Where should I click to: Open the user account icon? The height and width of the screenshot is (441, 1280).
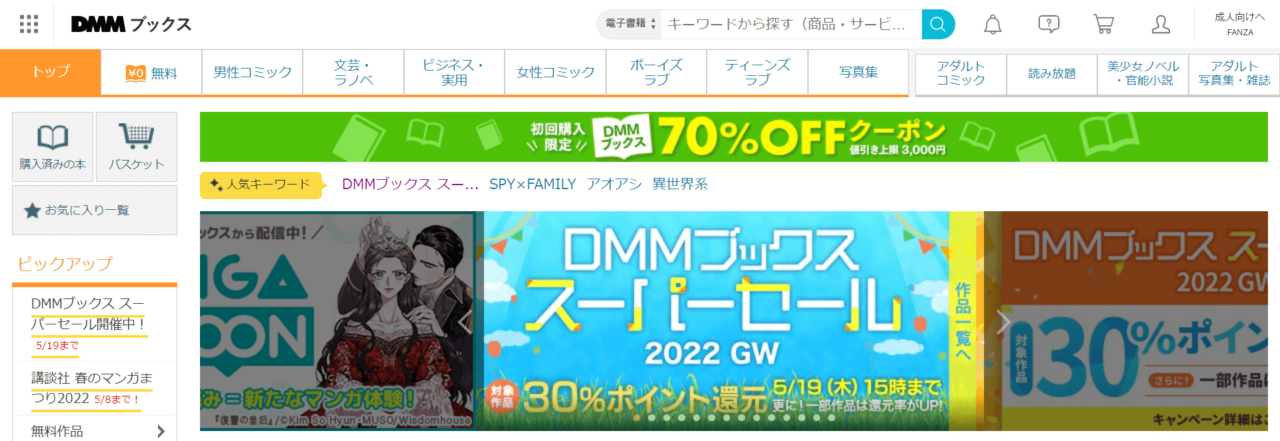tap(1160, 24)
